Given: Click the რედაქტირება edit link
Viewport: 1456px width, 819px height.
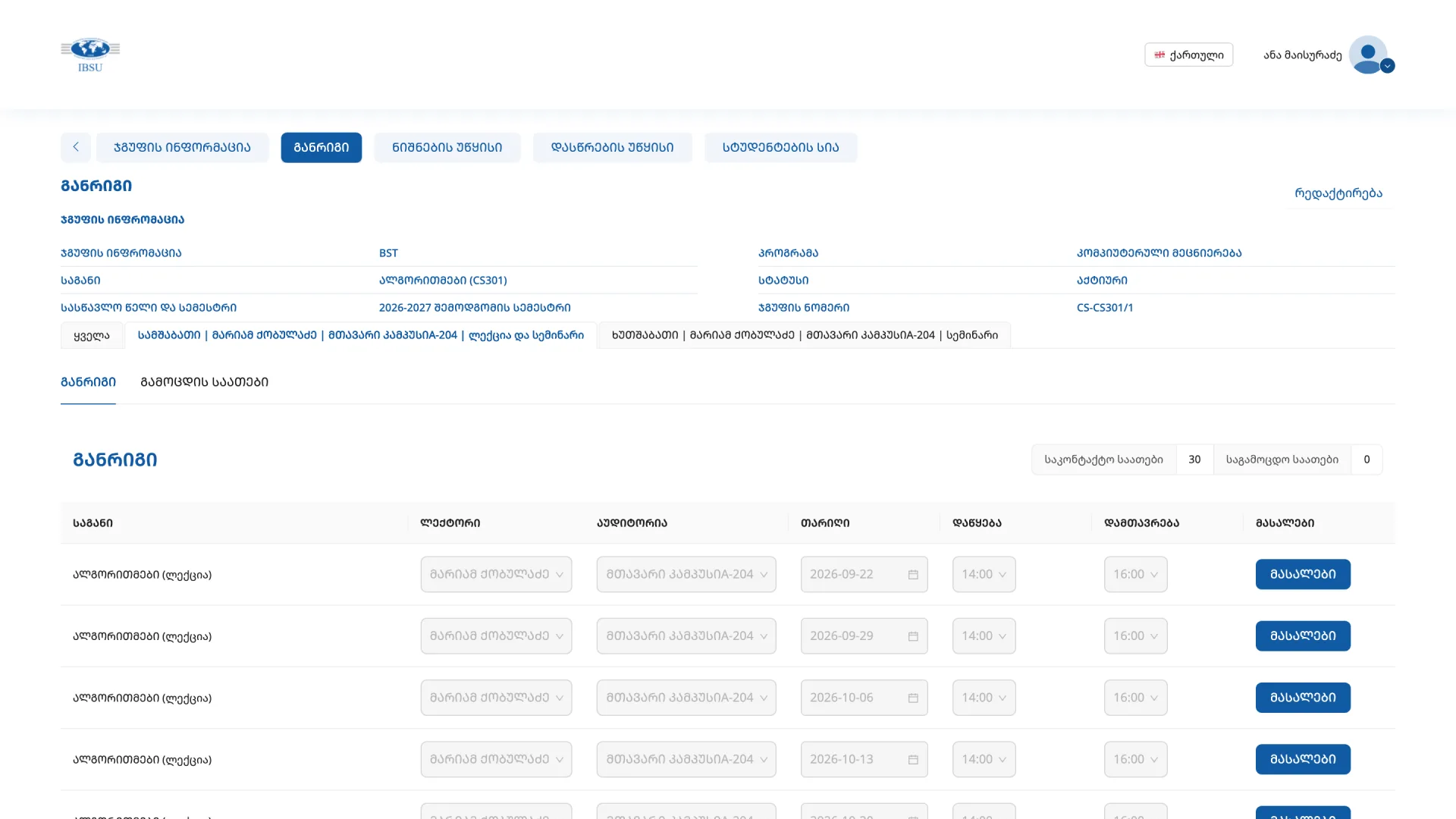Looking at the screenshot, I should pos(1338,193).
